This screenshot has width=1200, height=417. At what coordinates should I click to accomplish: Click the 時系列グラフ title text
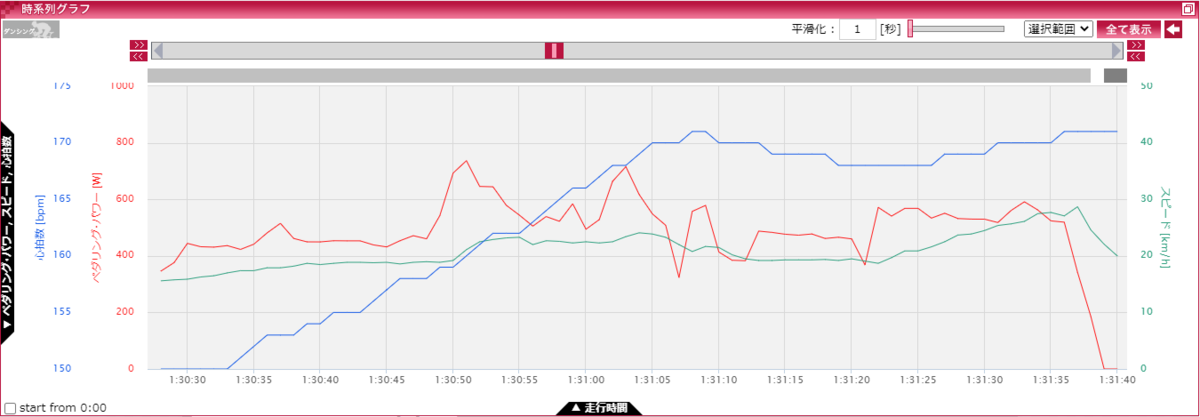56,8
